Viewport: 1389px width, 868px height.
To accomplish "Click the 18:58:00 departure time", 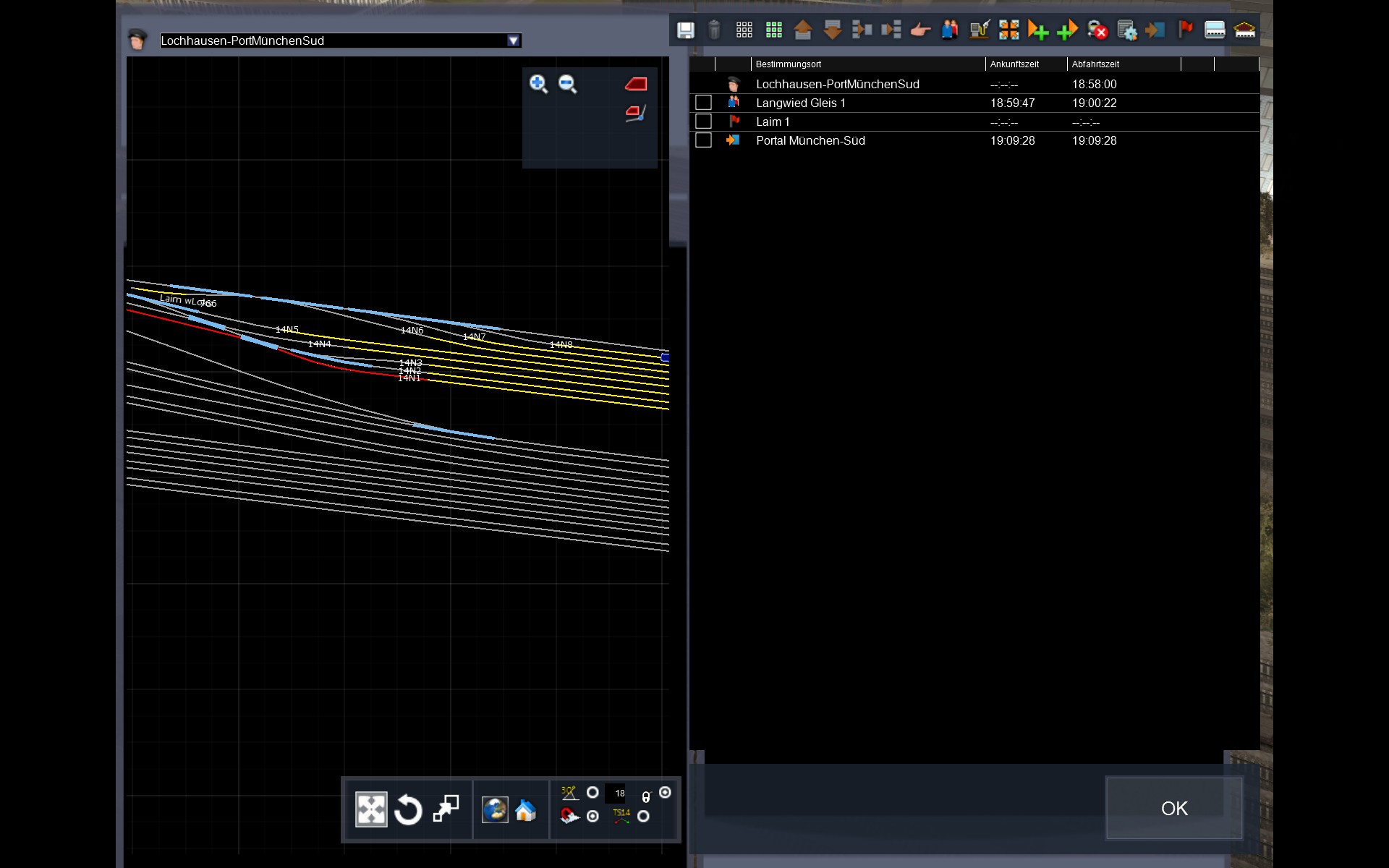I will [x=1094, y=84].
